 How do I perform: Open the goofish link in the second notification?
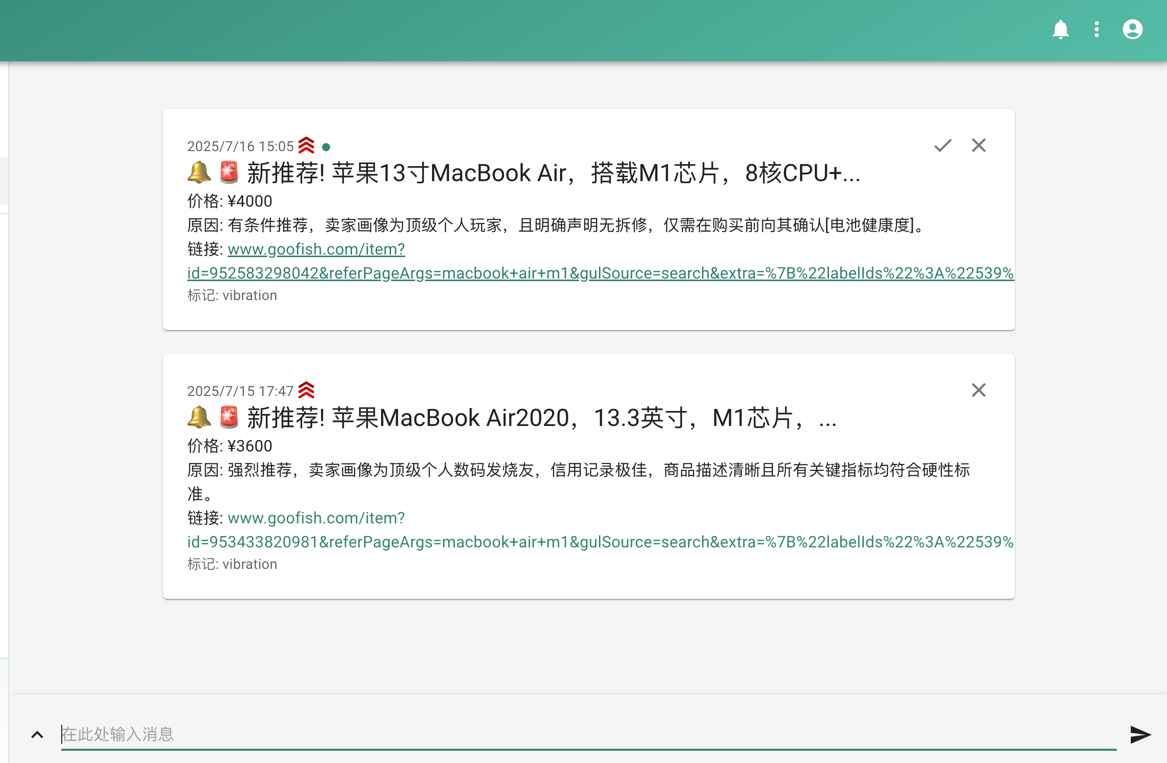coord(316,518)
